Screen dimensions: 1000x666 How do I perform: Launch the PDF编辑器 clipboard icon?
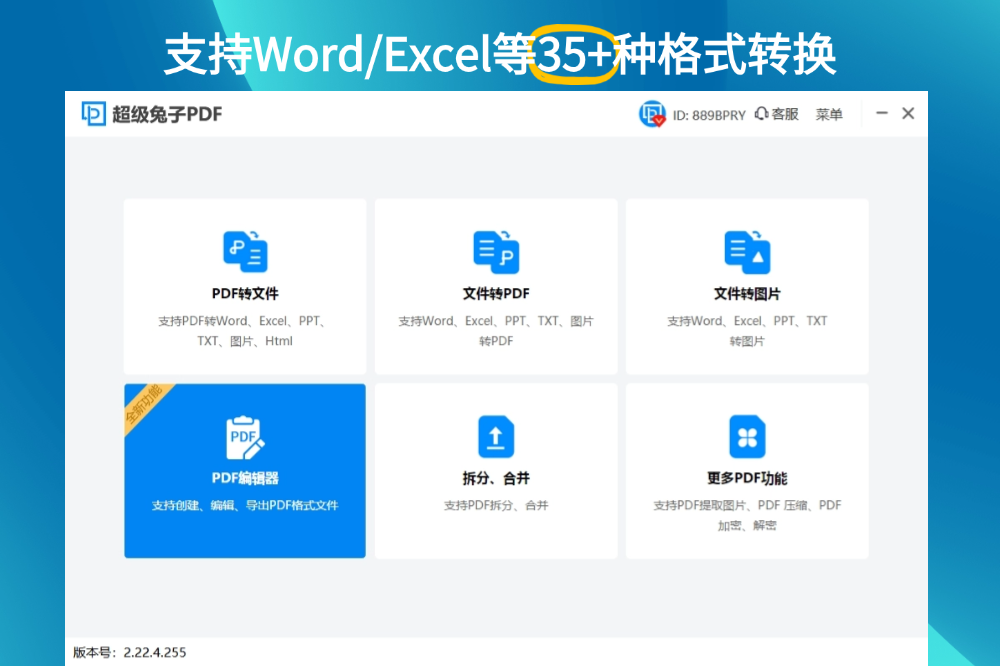point(245,437)
